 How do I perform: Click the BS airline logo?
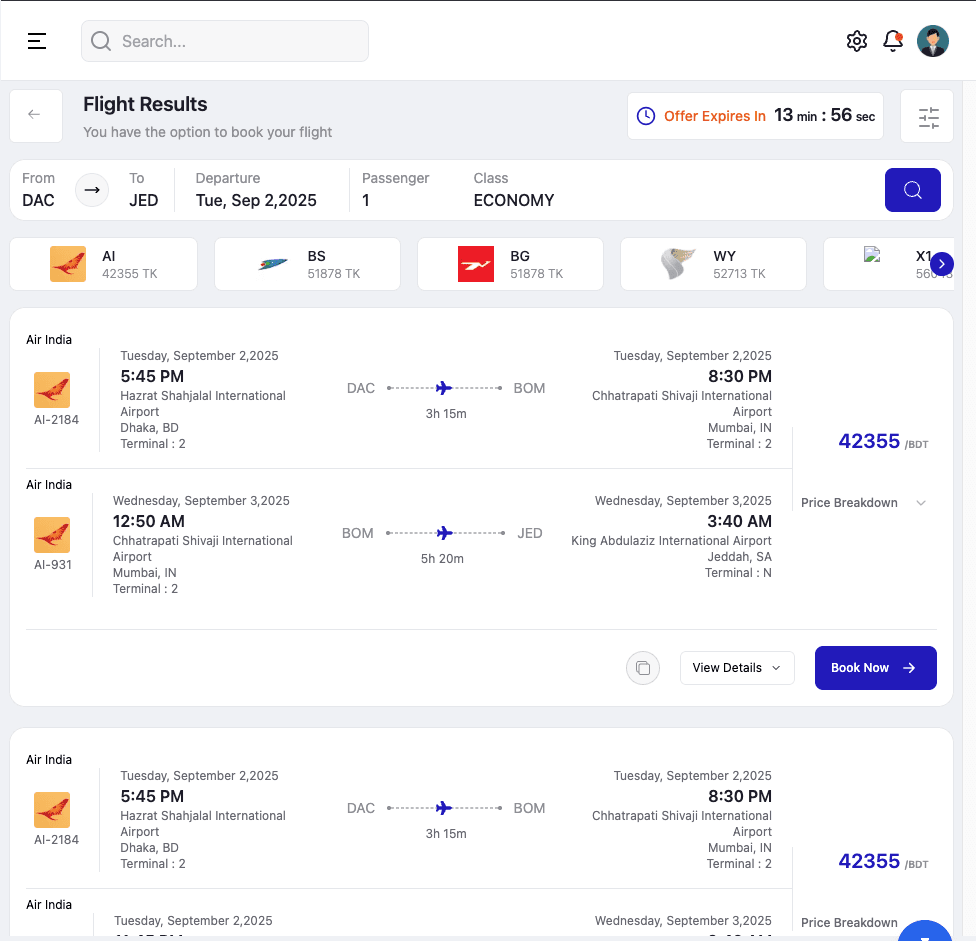tap(273, 264)
